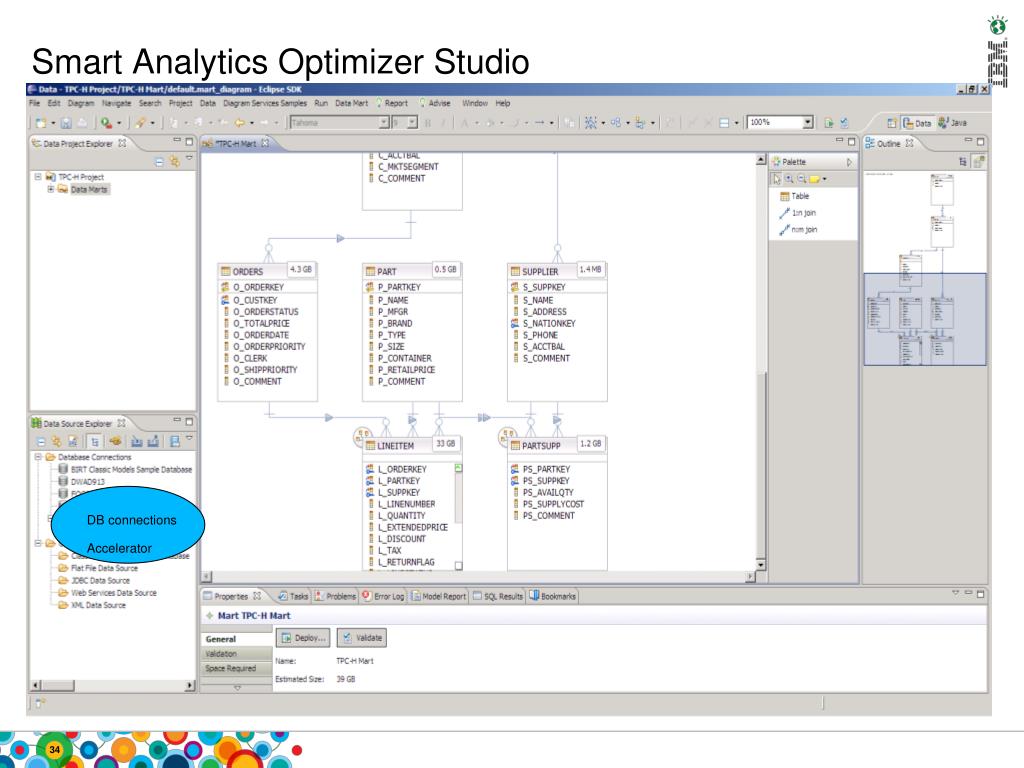Select the P_RETAILPRICE column in PART
The height and width of the screenshot is (768, 1024).
click(402, 370)
